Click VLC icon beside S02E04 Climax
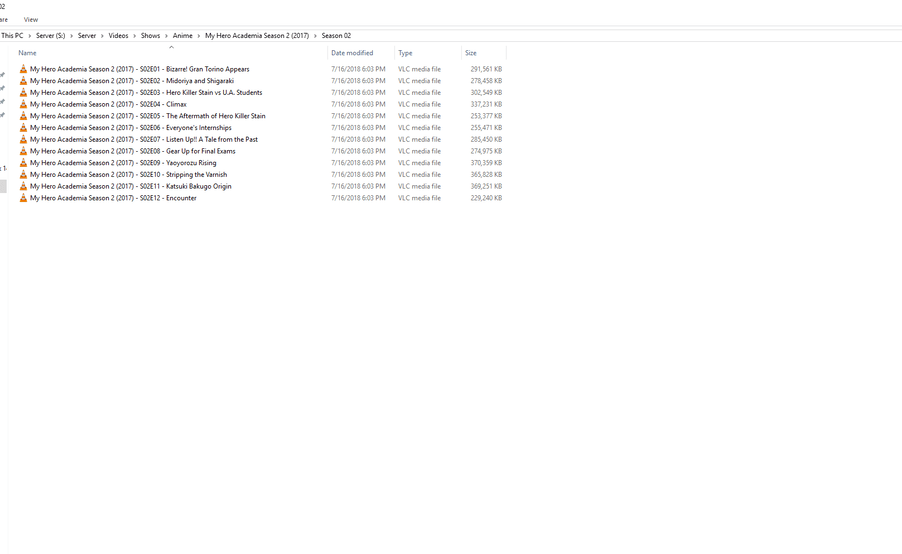 click(x=23, y=104)
